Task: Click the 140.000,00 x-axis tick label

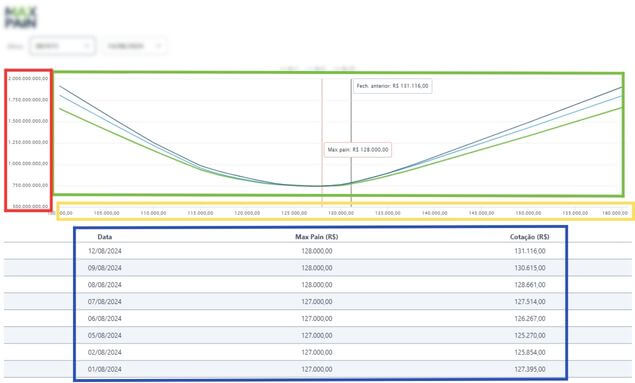Action: [435, 213]
